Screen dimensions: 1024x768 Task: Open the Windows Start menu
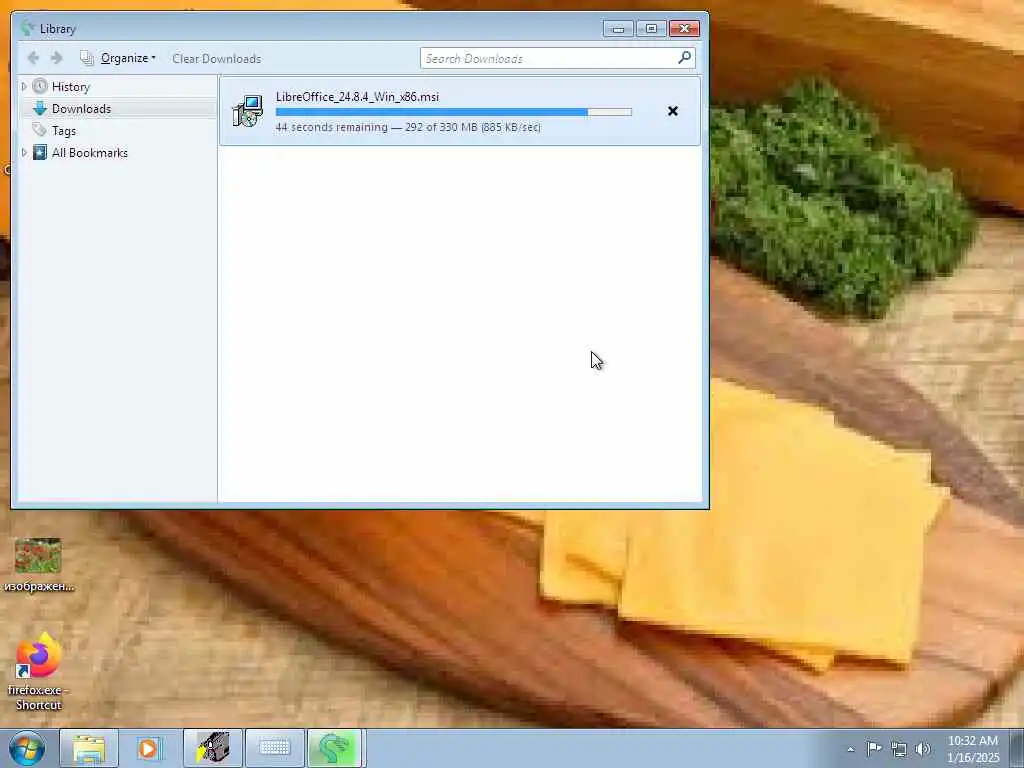click(x=27, y=748)
